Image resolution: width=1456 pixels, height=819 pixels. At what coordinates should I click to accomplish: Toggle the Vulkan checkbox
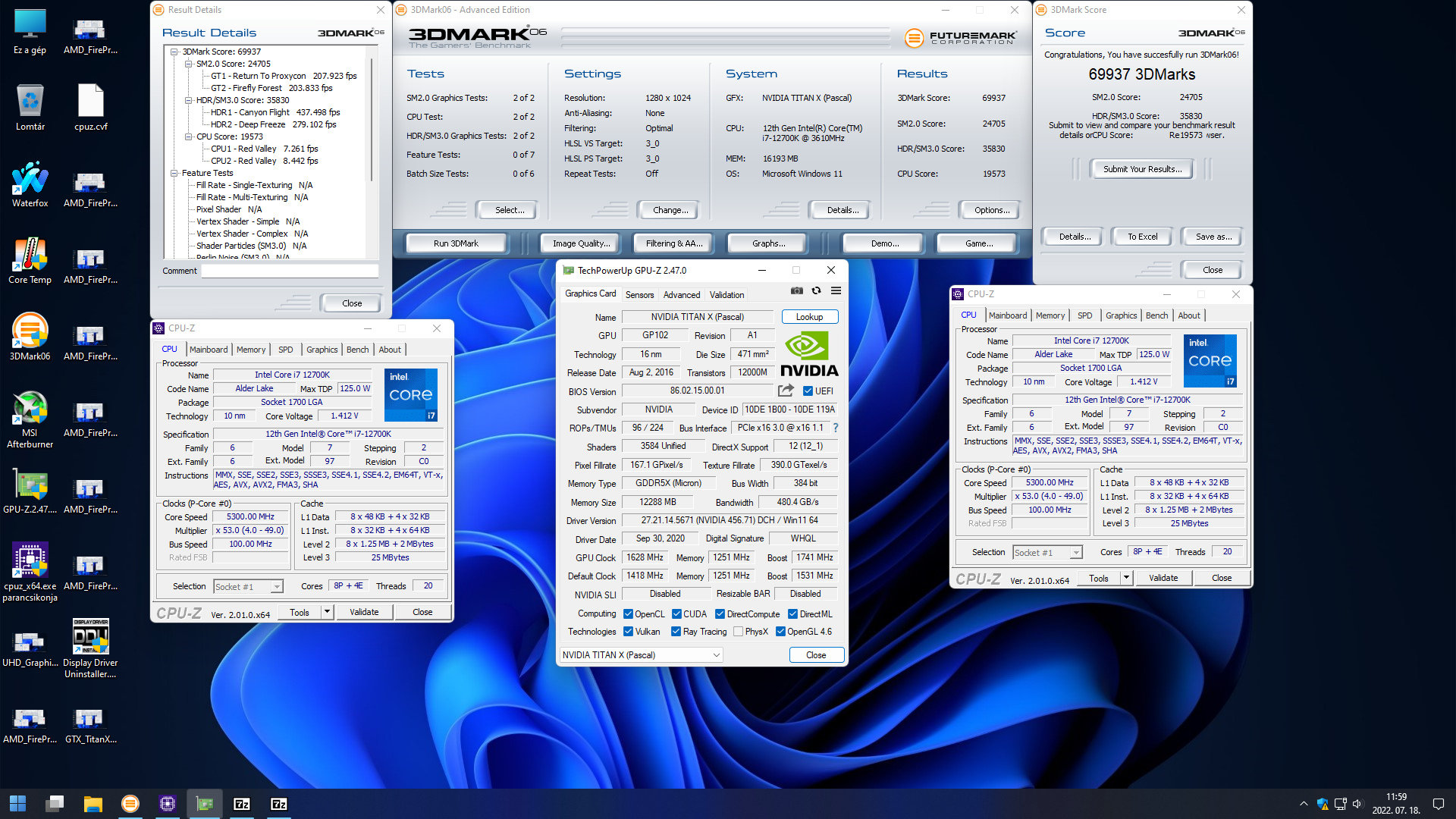[628, 632]
